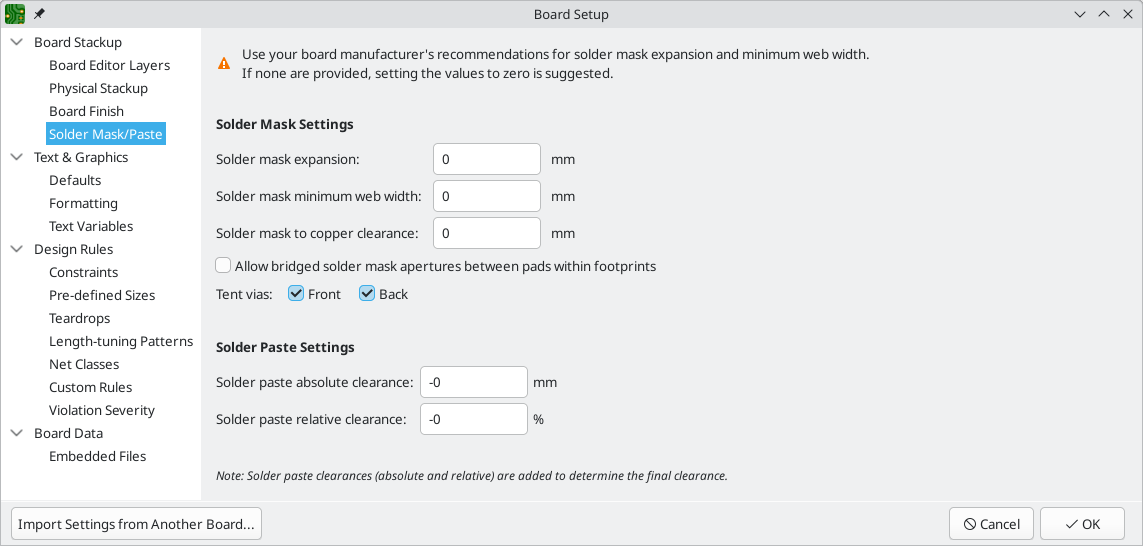Click the pin window icon
This screenshot has width=1143, height=546.
point(39,15)
